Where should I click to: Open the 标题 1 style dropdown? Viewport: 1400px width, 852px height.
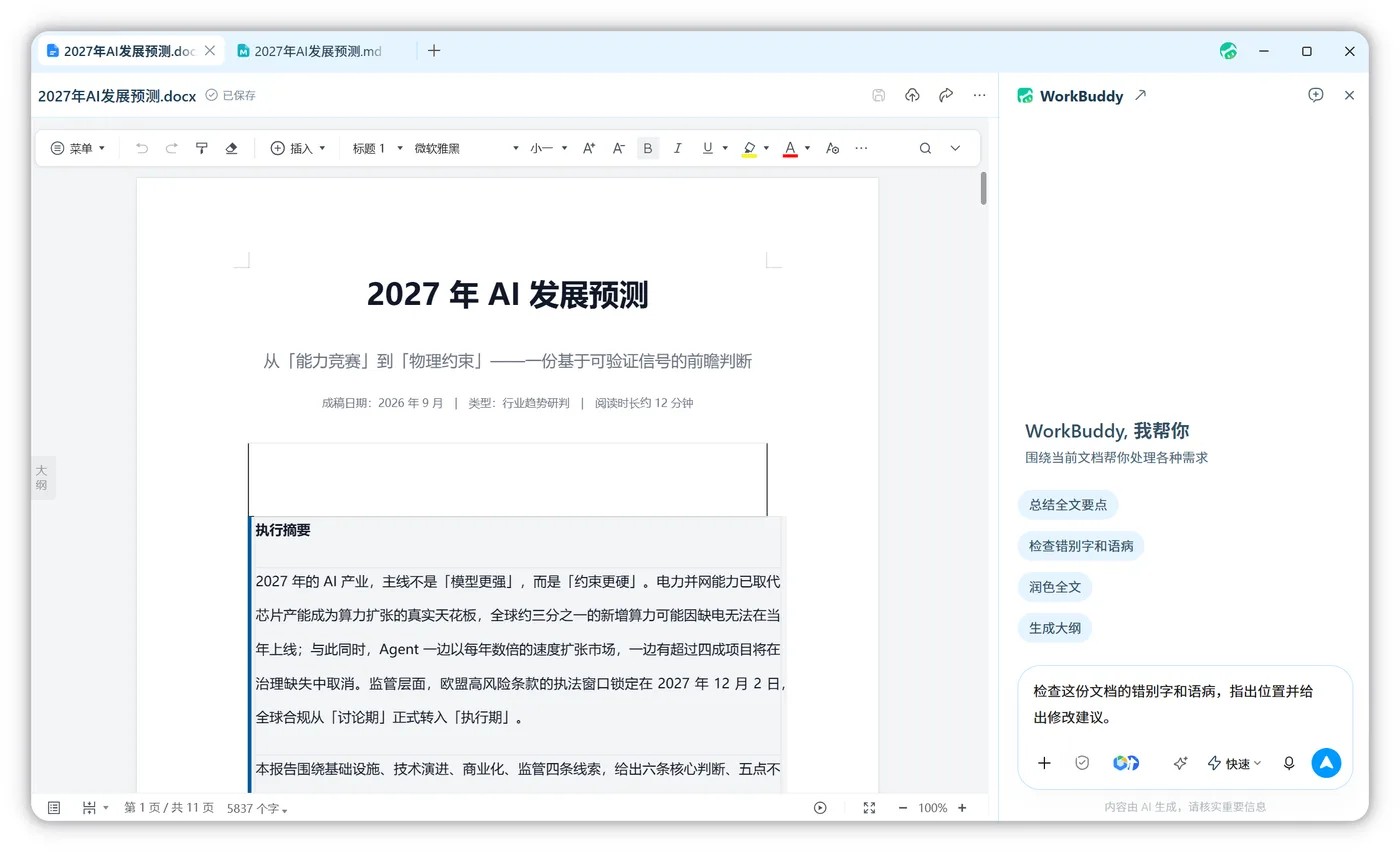[x=378, y=148]
